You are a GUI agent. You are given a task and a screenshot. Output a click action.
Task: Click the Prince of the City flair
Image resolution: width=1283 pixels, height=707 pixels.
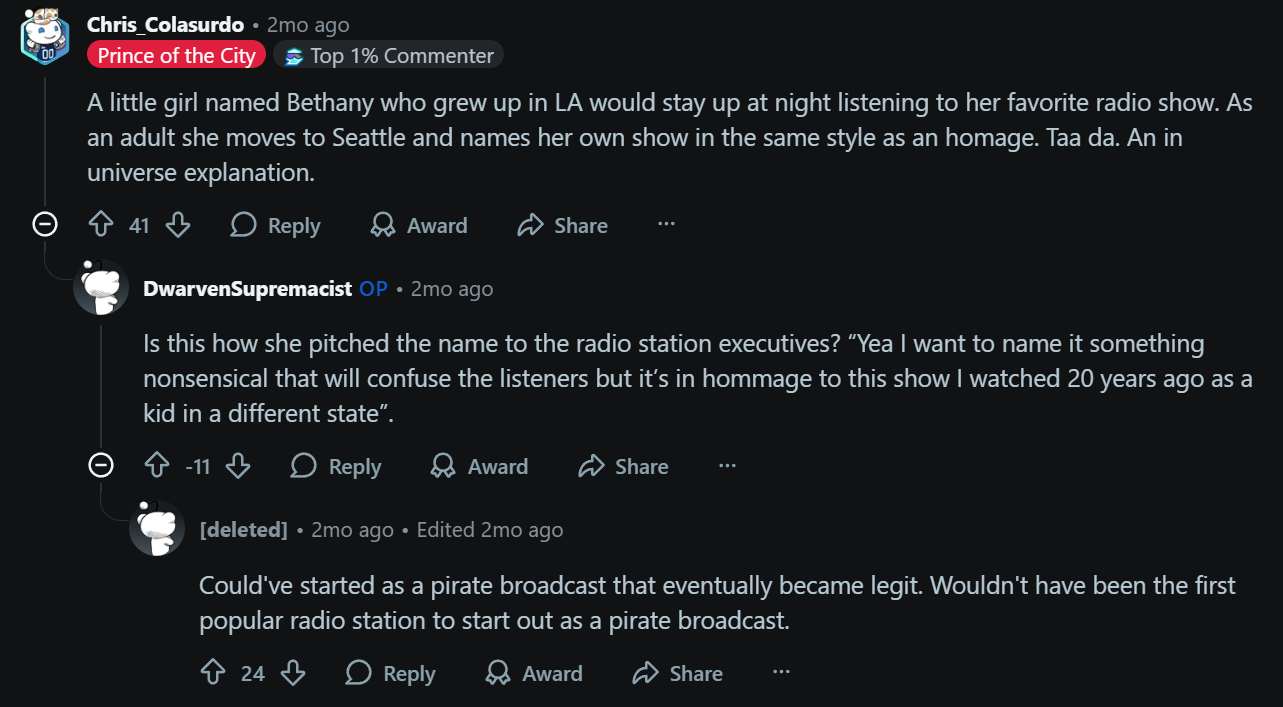pyautogui.click(x=176, y=55)
